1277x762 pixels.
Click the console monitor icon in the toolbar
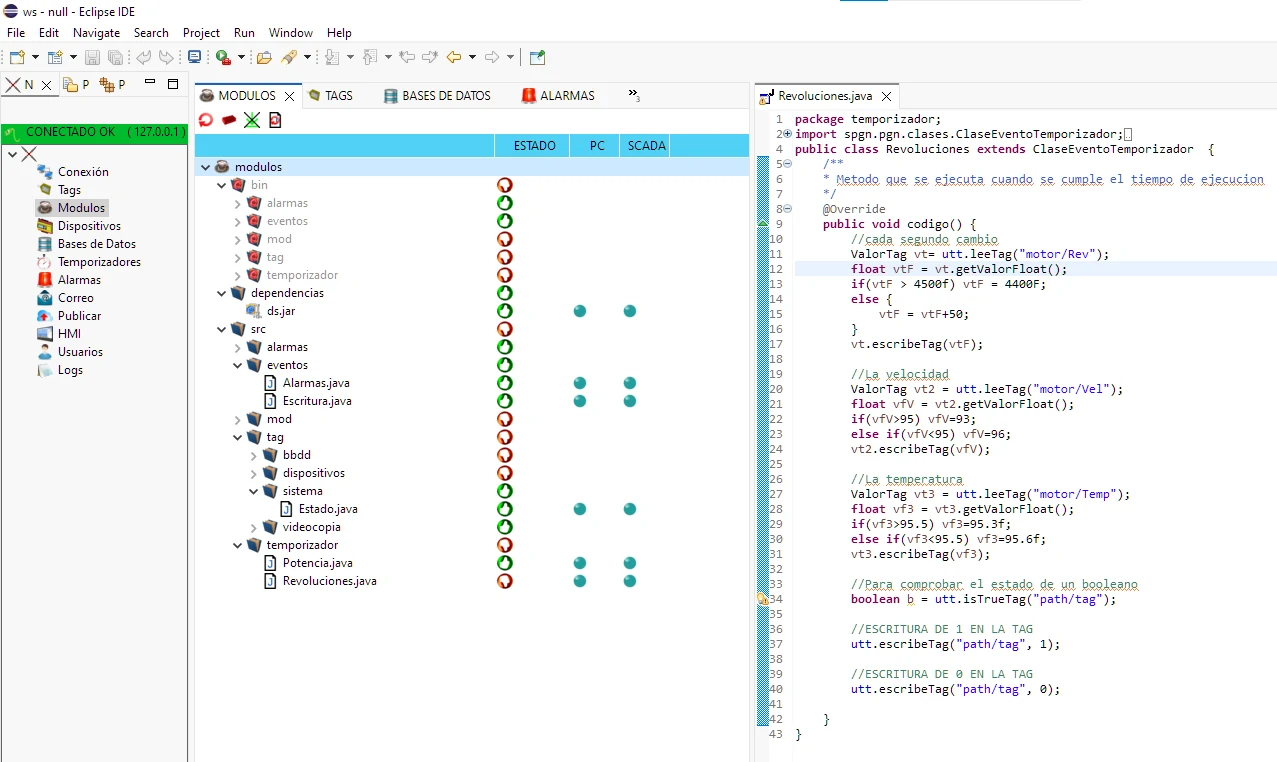194,57
